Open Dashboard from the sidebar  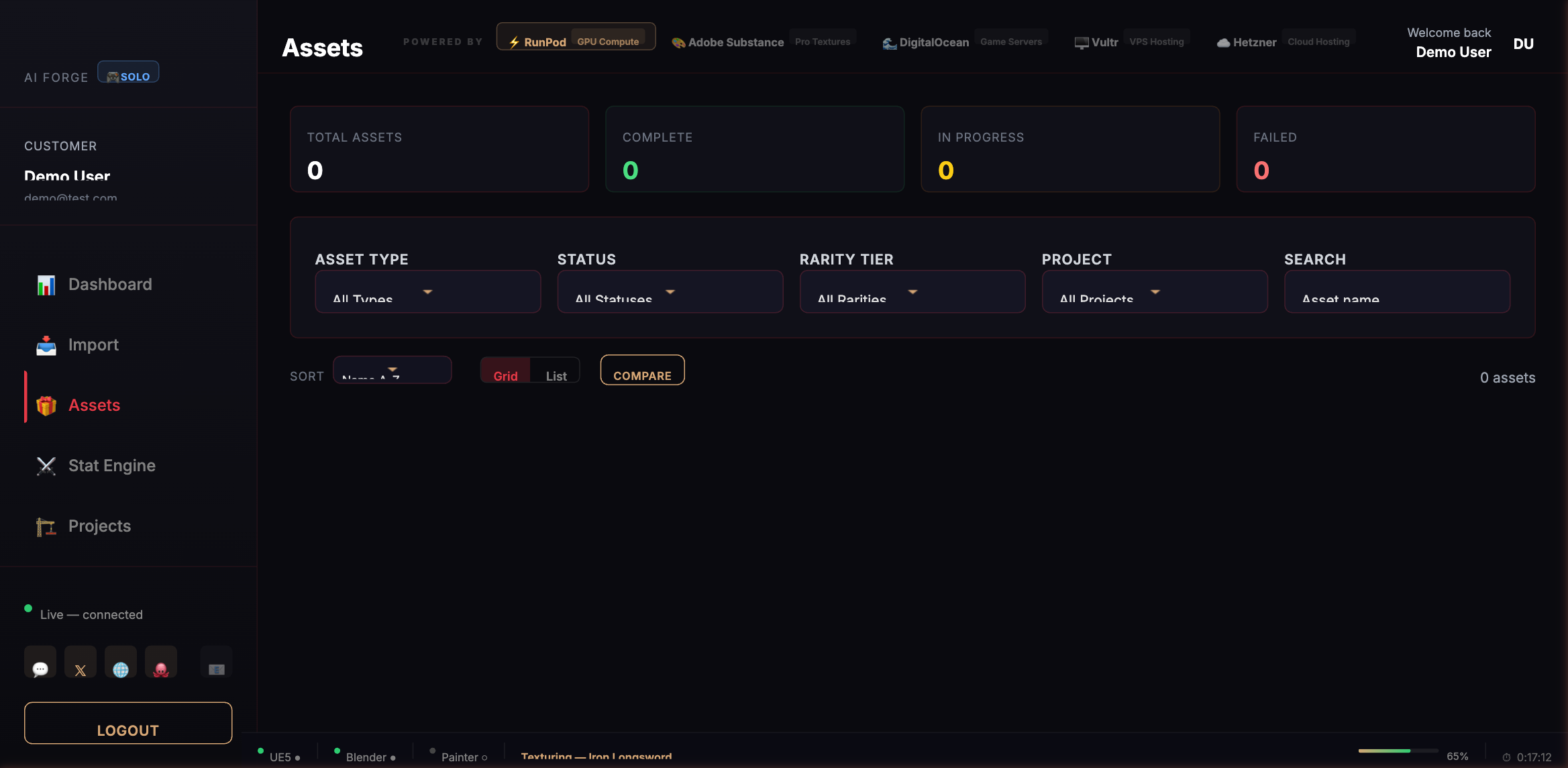[110, 285]
